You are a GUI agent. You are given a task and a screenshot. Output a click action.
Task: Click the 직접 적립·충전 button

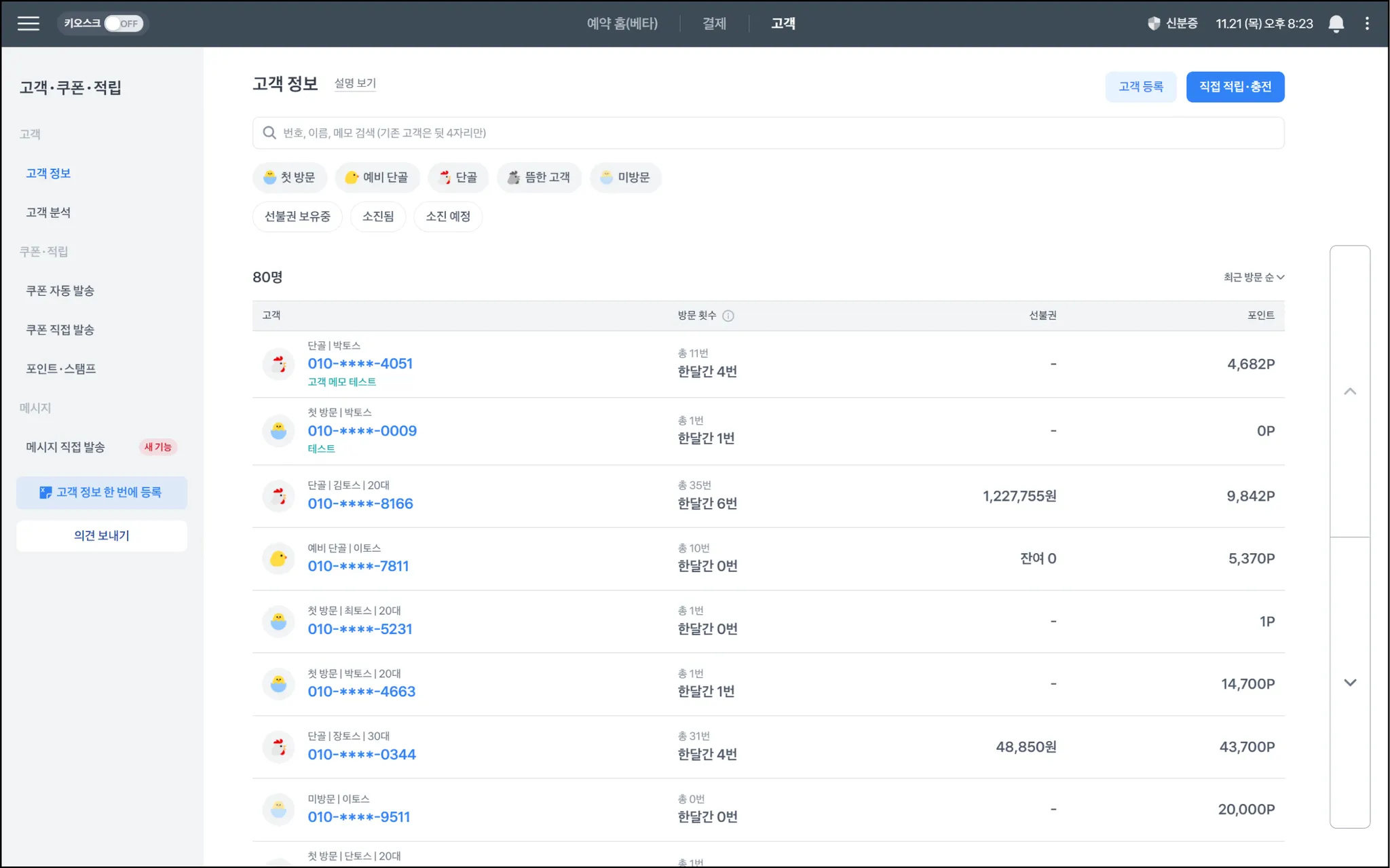click(x=1235, y=87)
